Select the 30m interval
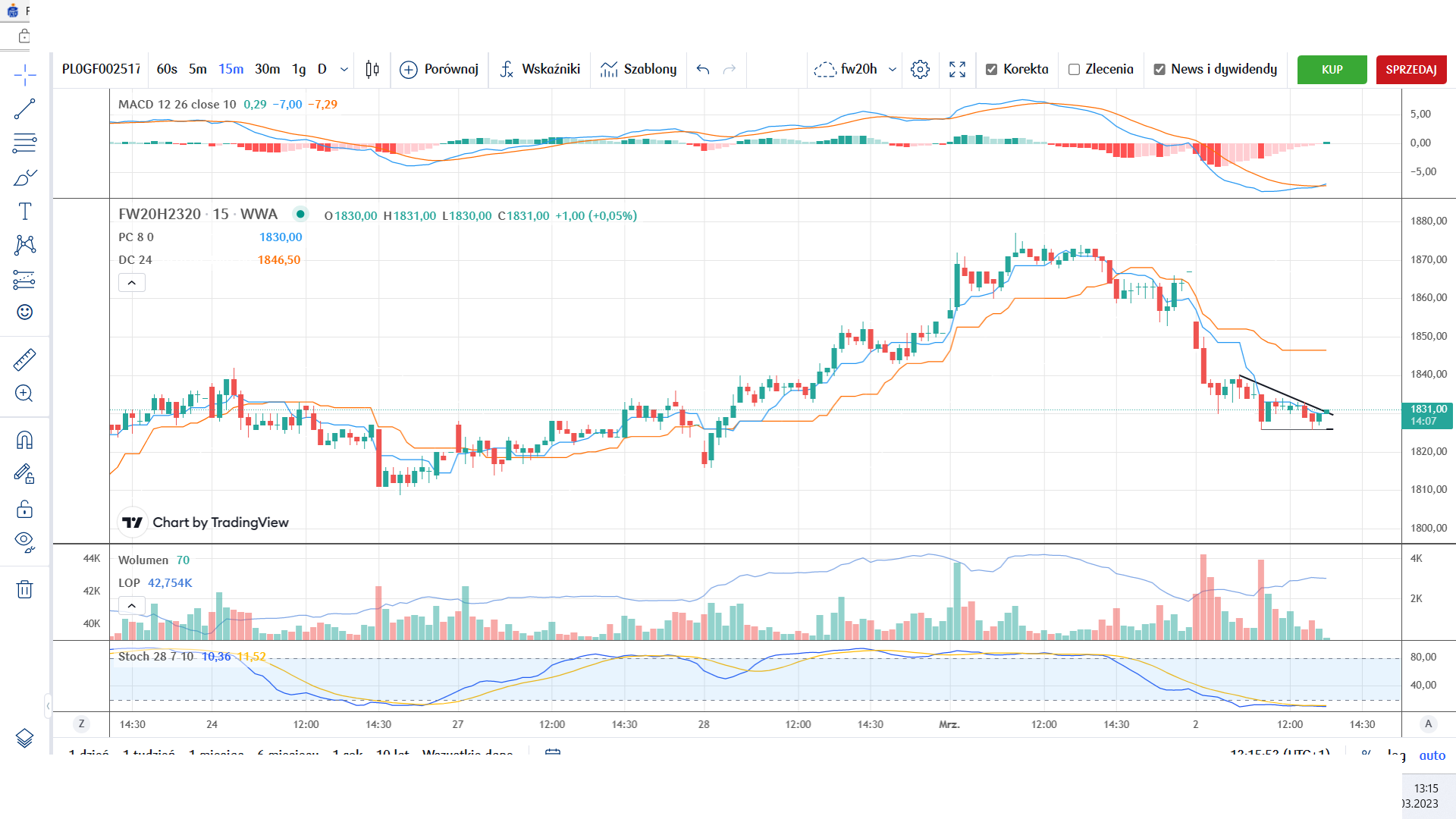The width and height of the screenshot is (1456, 819). tap(267, 69)
